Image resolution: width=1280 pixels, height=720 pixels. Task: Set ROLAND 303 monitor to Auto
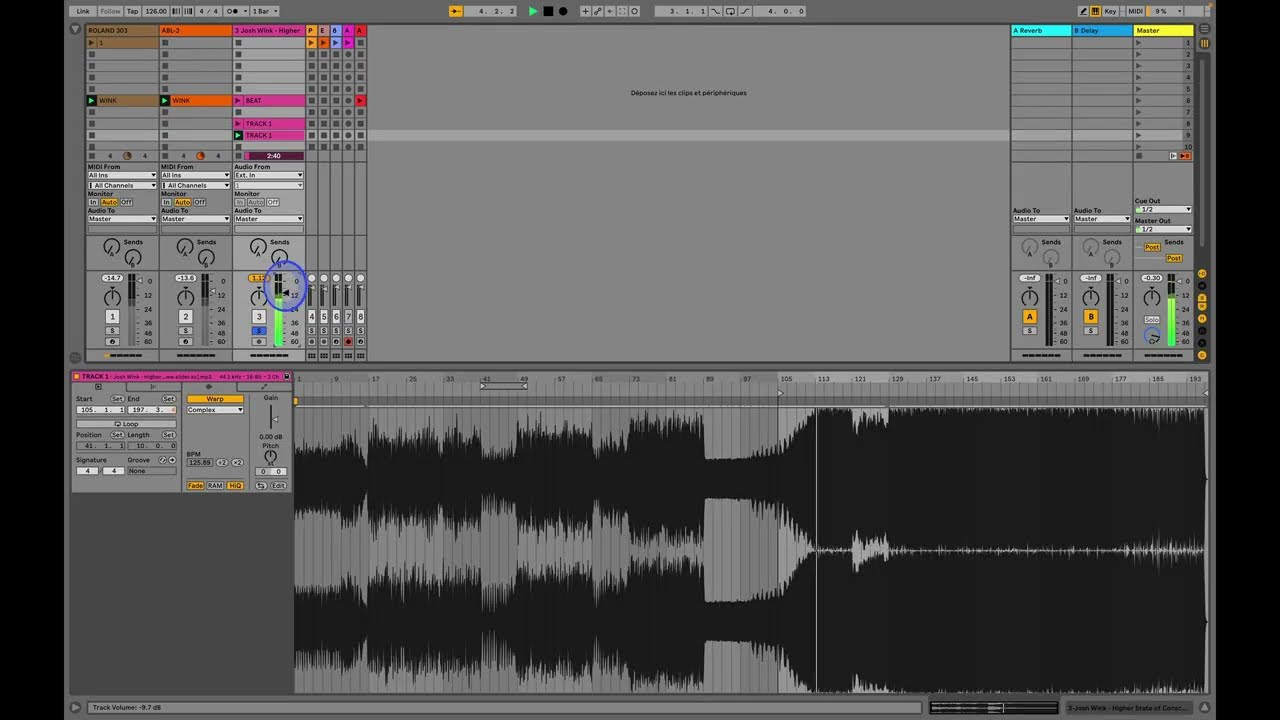click(x=109, y=202)
